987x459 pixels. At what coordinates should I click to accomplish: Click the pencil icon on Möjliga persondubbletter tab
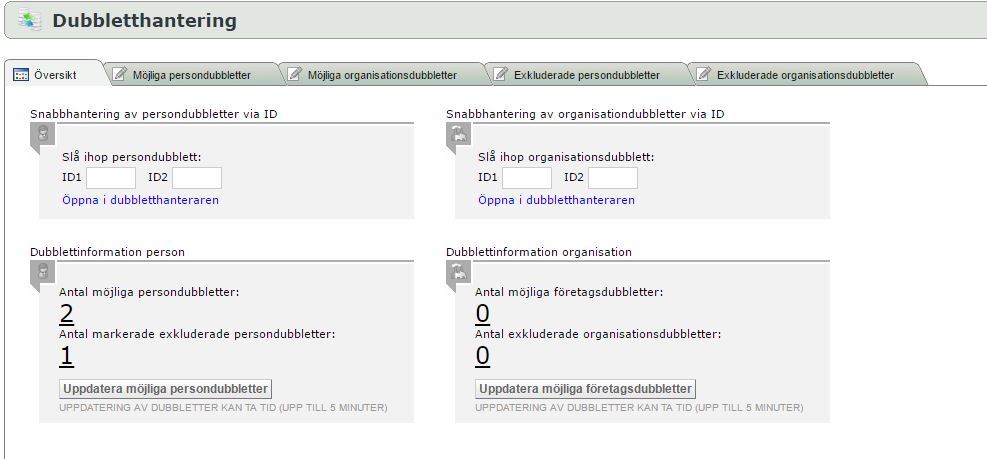click(120, 75)
